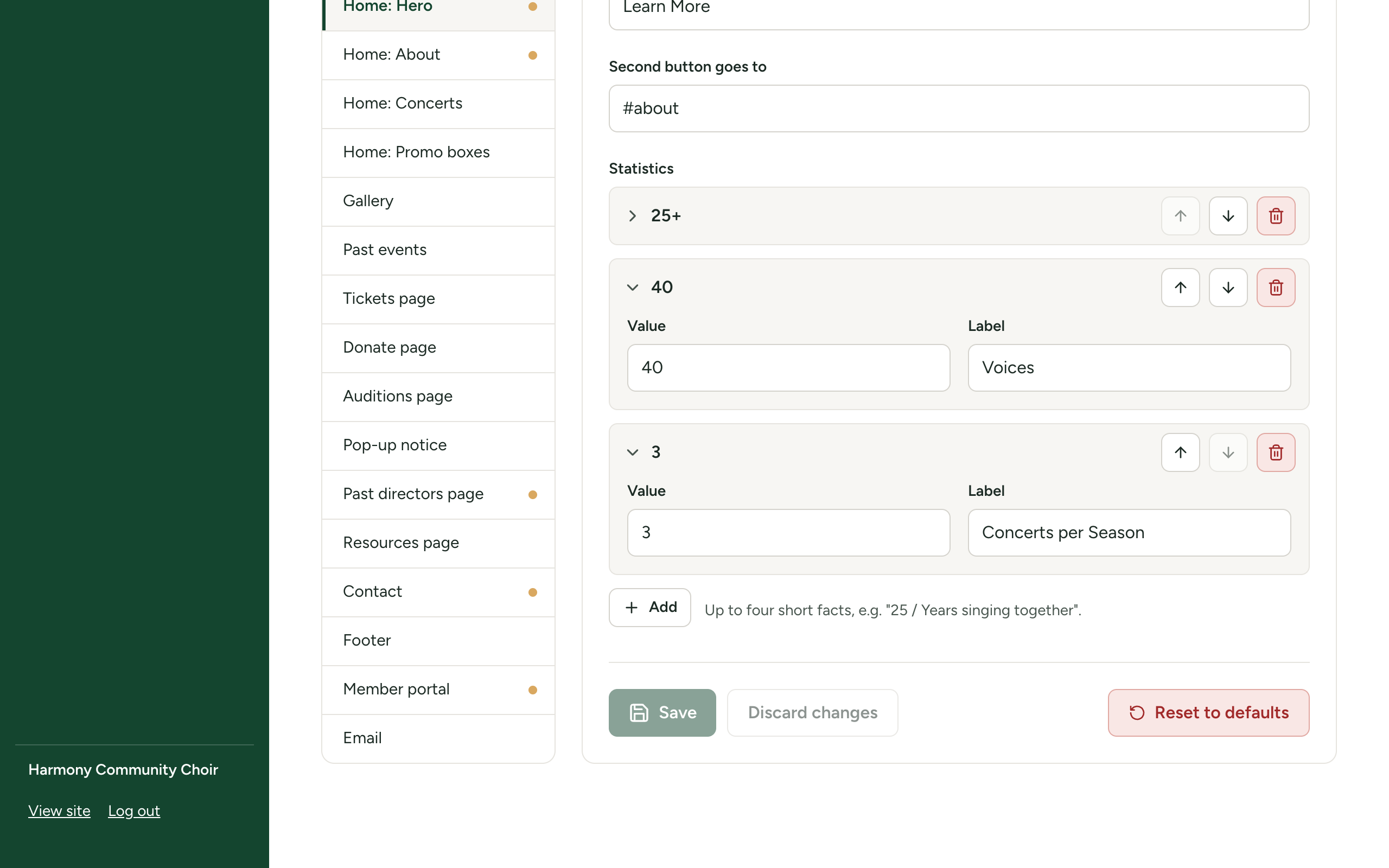Click Reset to defaults
Image resolution: width=1389 pixels, height=868 pixels.
1208,712
